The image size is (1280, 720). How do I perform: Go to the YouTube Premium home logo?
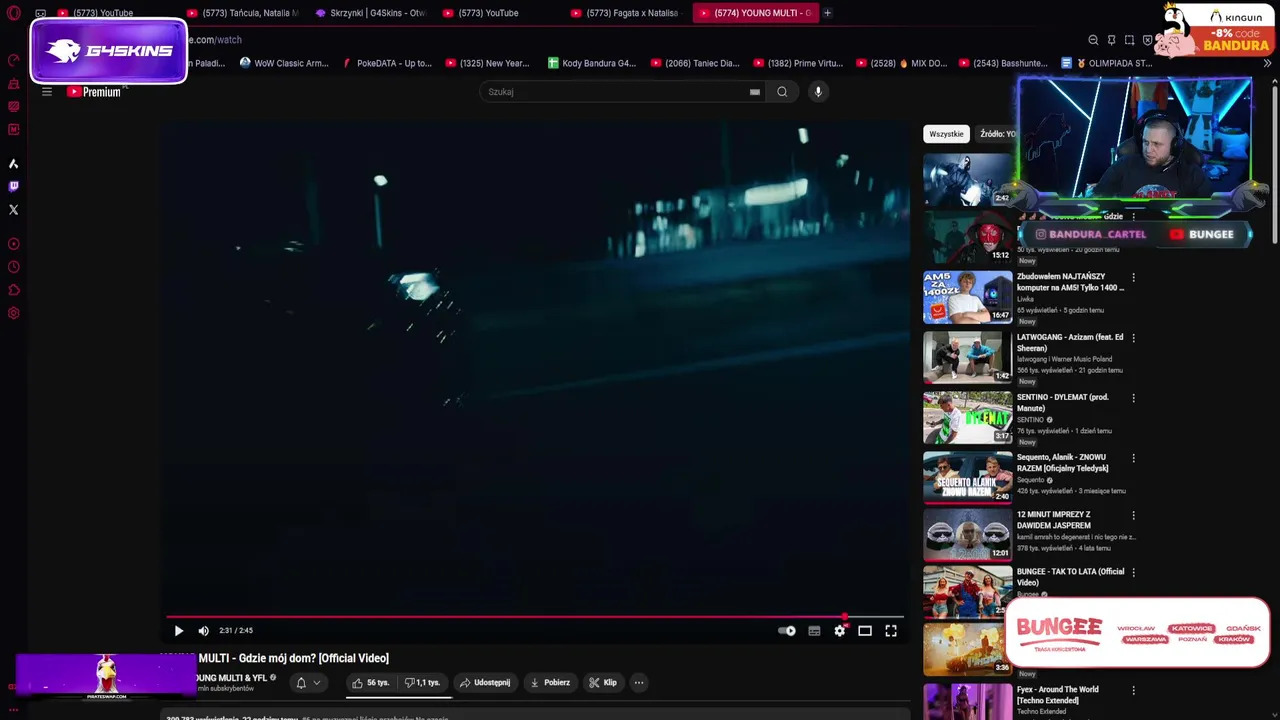point(94,92)
